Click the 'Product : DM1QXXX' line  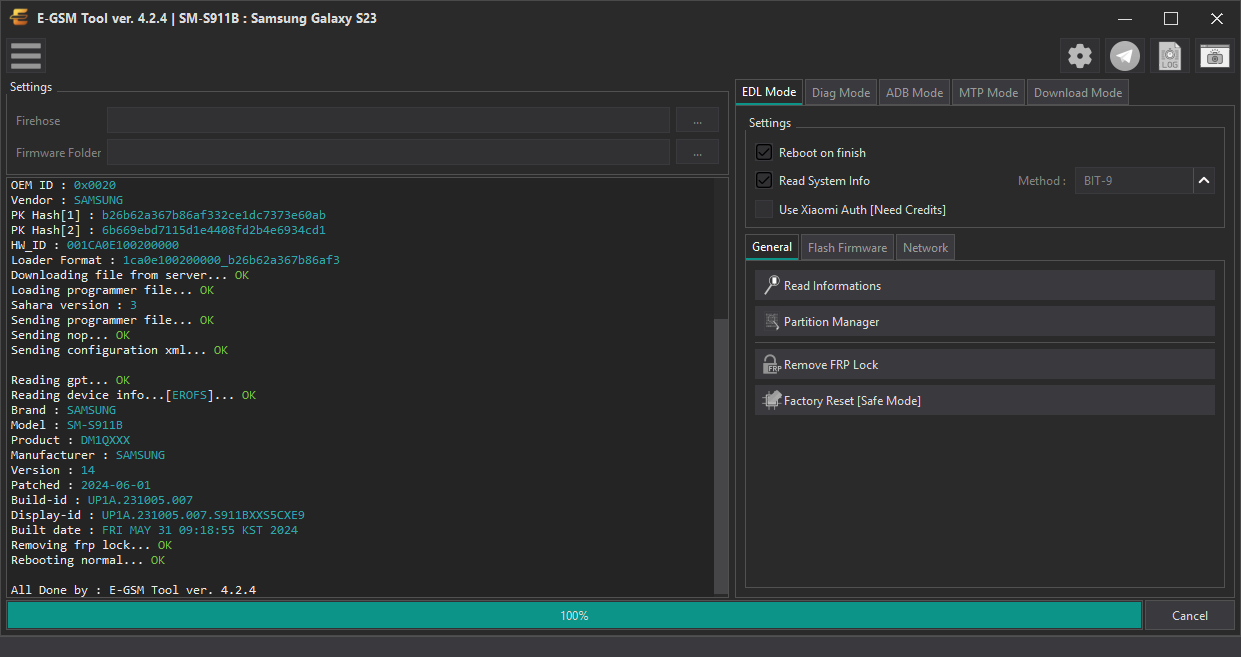click(x=70, y=440)
